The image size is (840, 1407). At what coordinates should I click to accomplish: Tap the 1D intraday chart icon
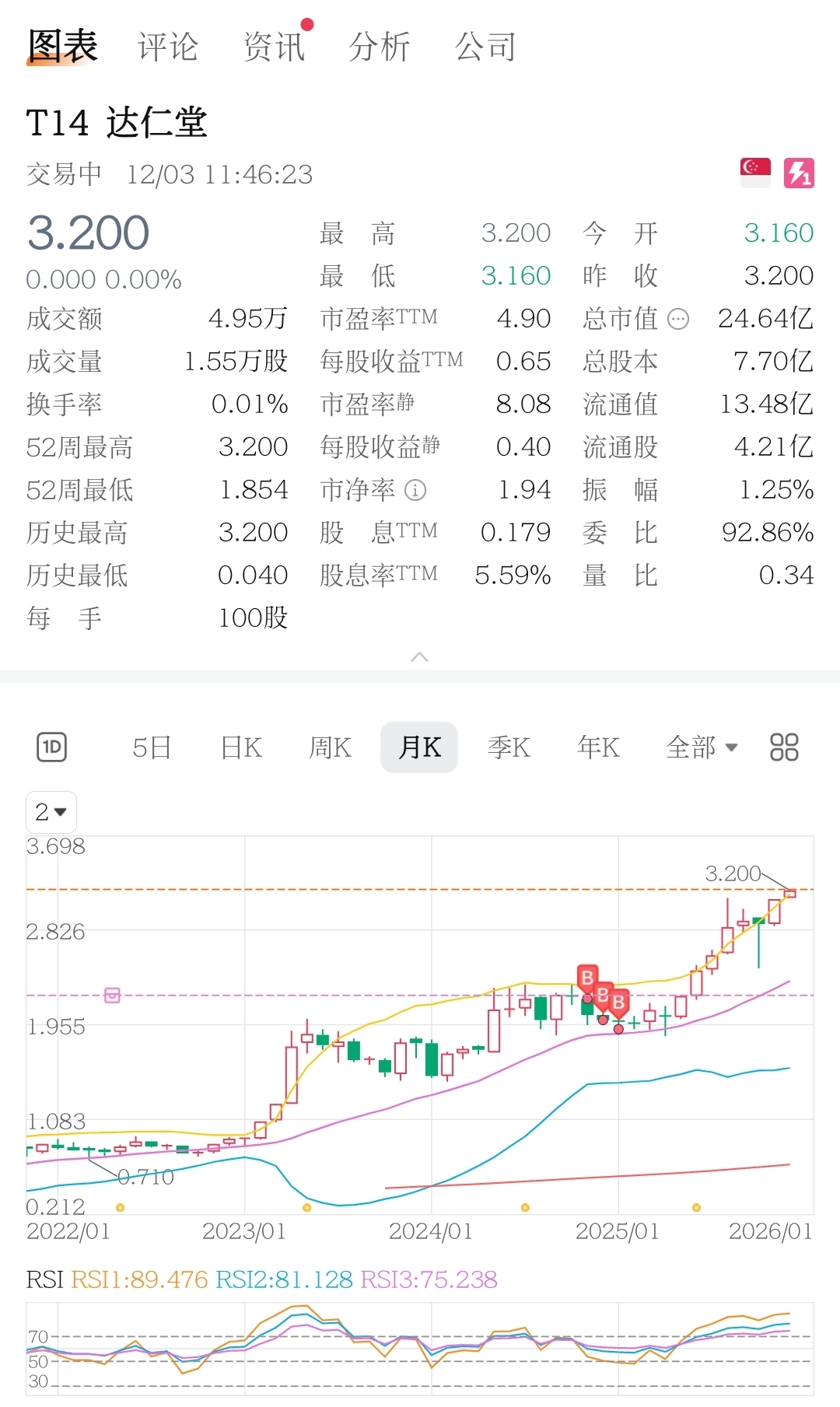(52, 747)
